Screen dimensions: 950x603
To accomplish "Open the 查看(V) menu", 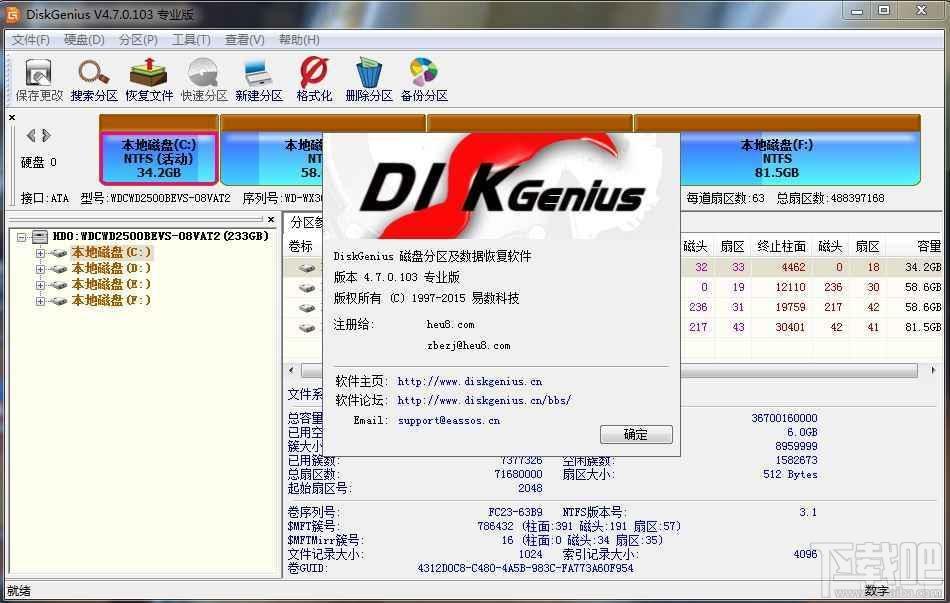I will coord(244,40).
